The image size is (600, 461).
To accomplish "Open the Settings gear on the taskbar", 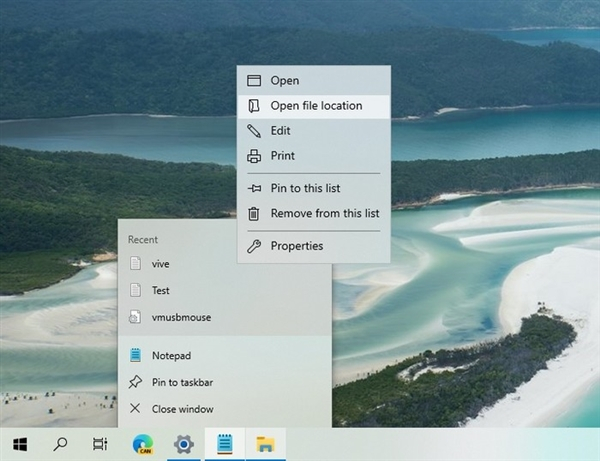I will tap(183, 443).
